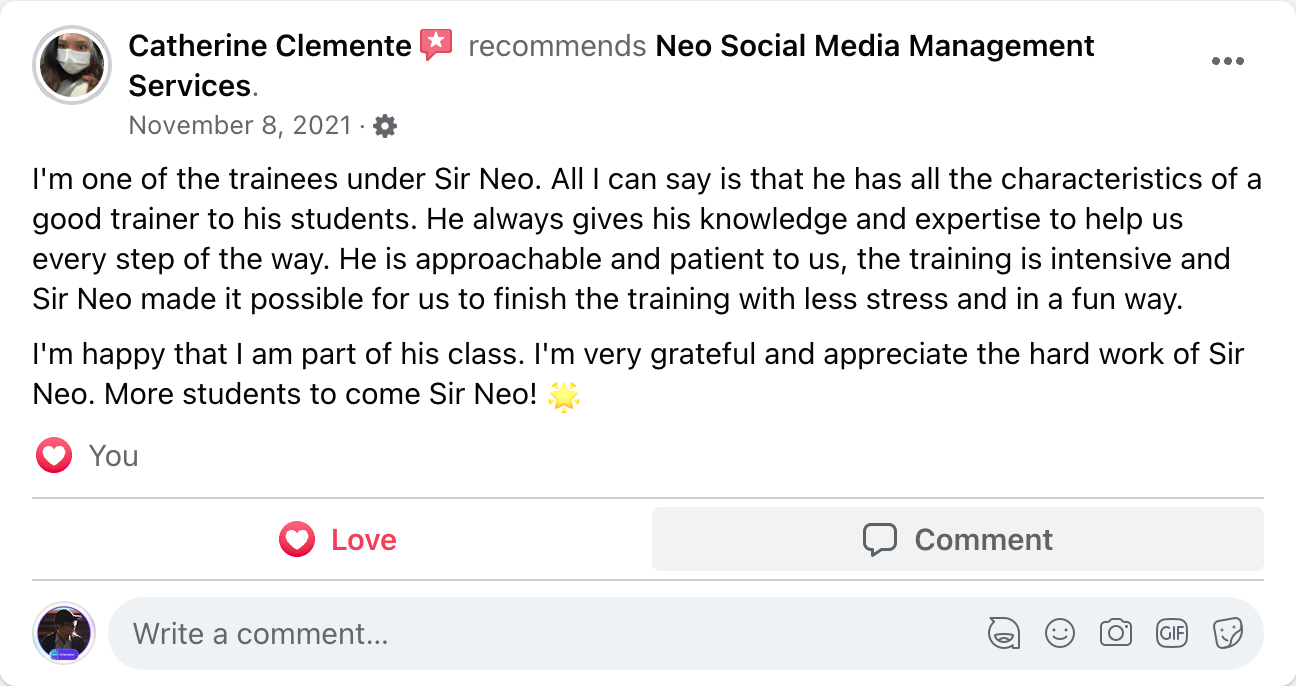
Task: Open Catherine Clemente's profile name link
Action: coord(270,46)
